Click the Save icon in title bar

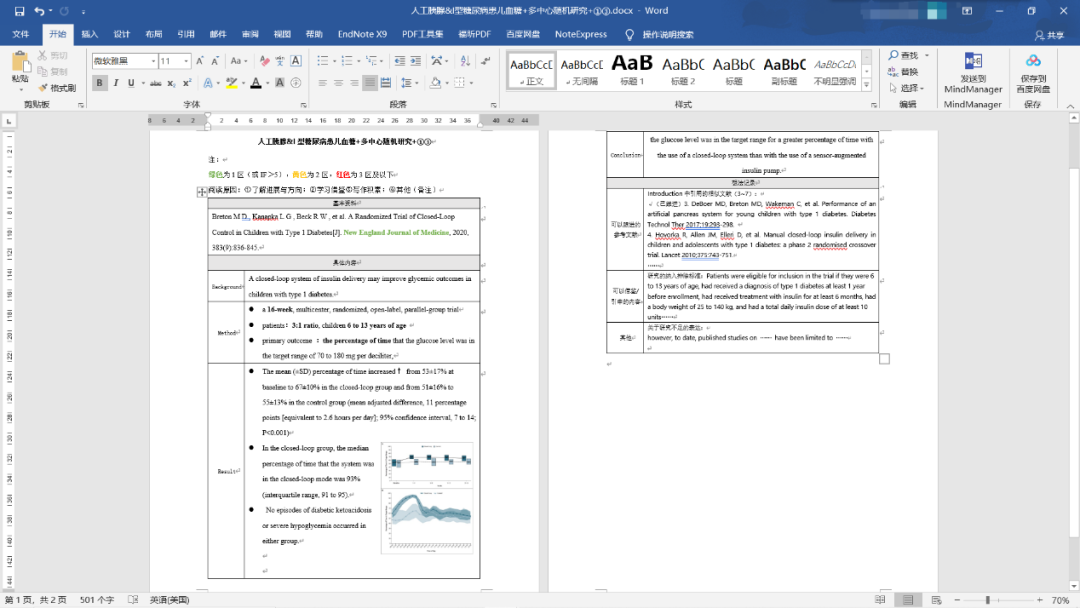(19, 11)
